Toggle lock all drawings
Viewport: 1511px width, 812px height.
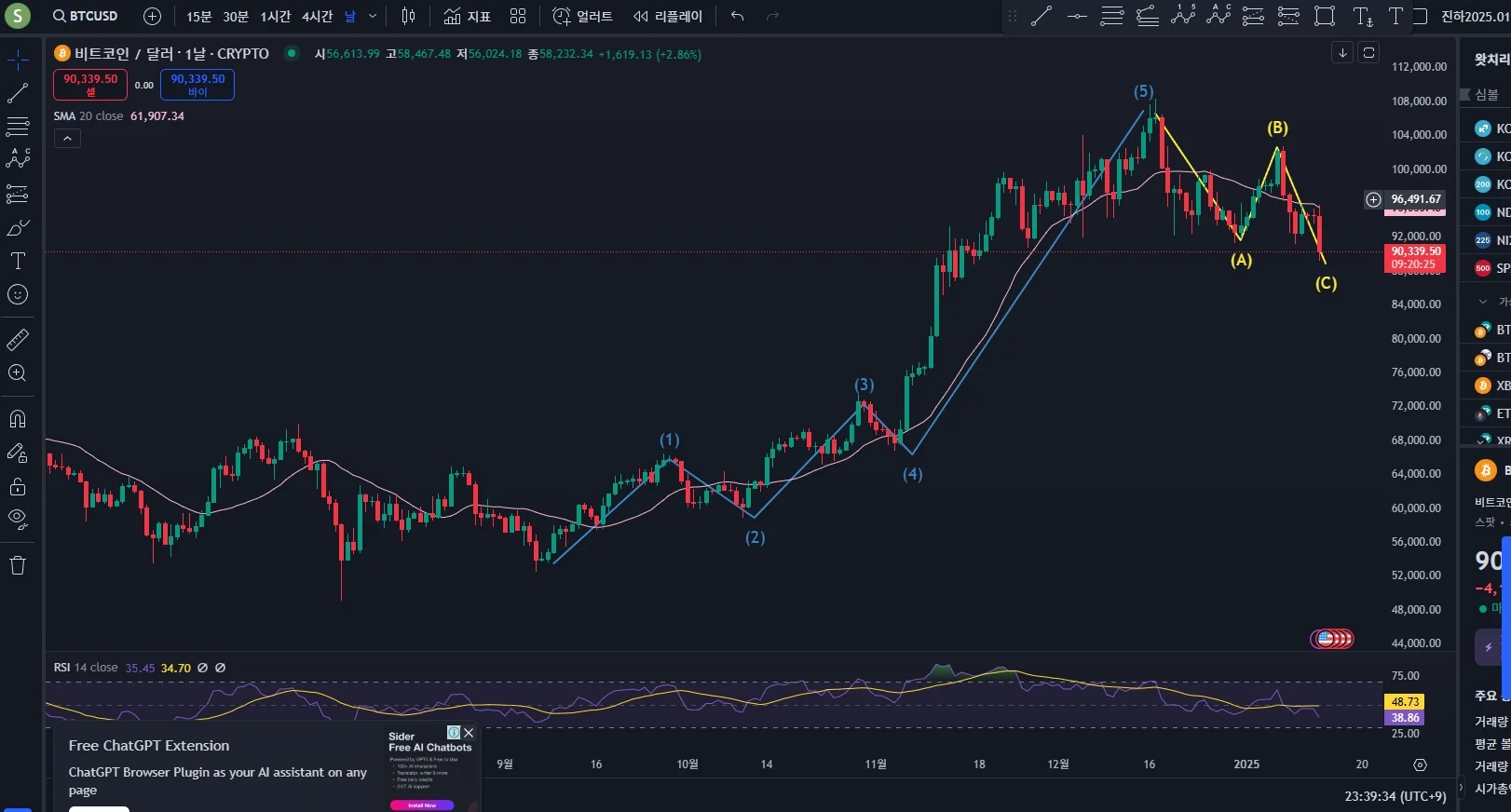pyautogui.click(x=18, y=486)
